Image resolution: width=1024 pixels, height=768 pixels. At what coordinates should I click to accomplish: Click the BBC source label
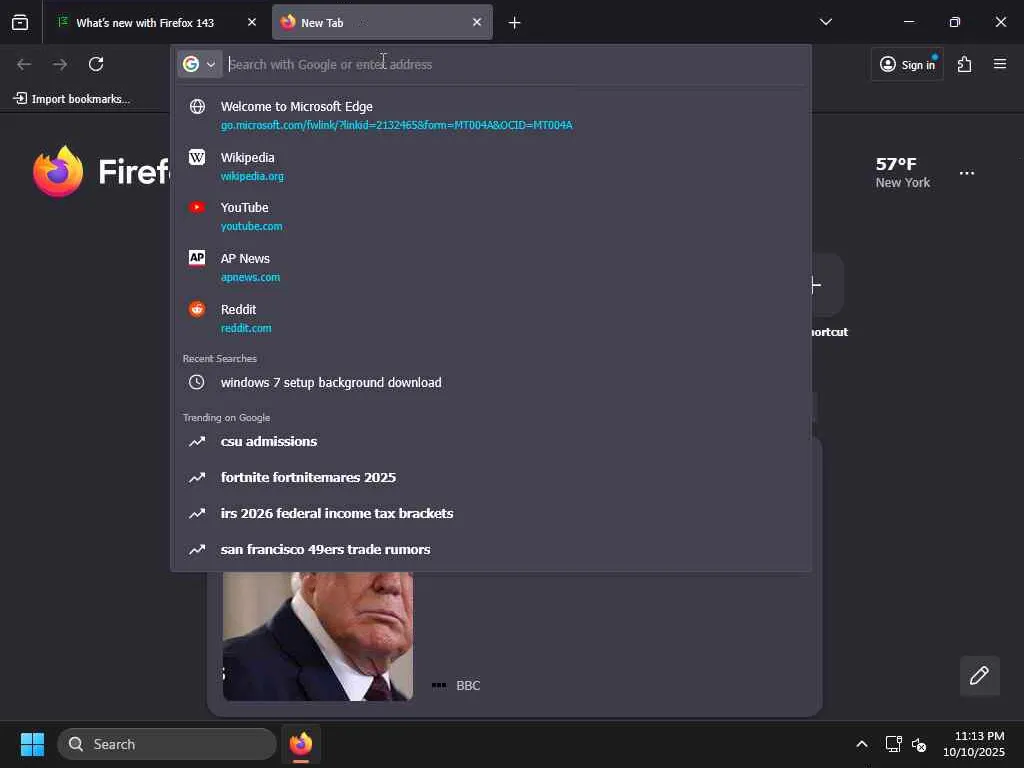coord(468,685)
